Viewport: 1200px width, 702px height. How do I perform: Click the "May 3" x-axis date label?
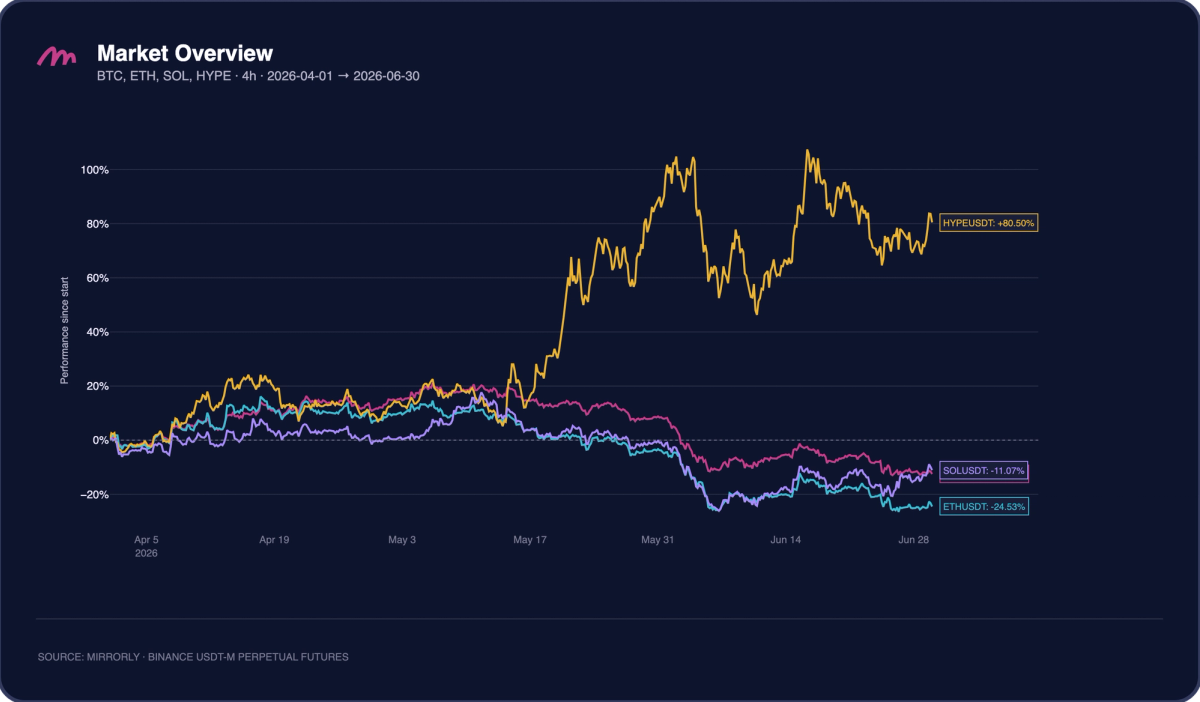(x=401, y=540)
